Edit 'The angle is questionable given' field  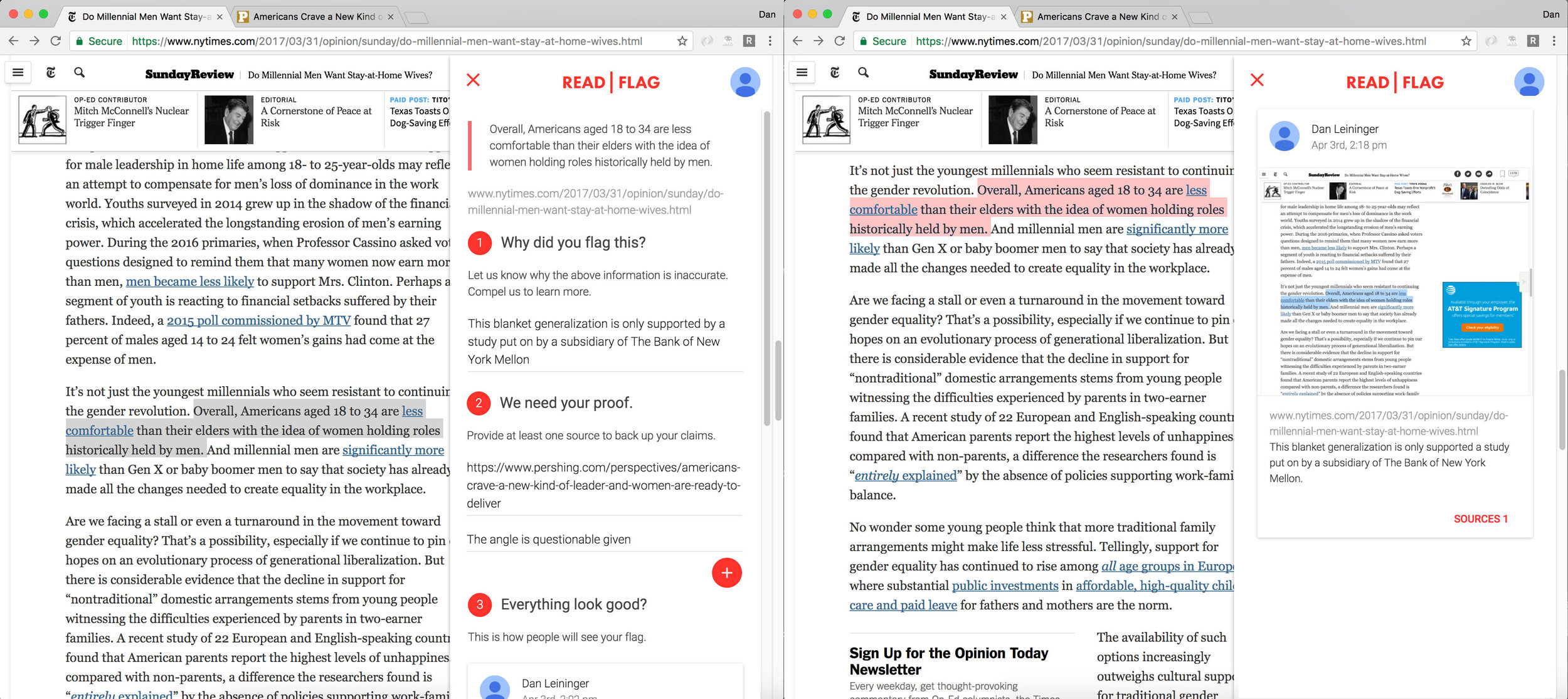click(x=604, y=539)
